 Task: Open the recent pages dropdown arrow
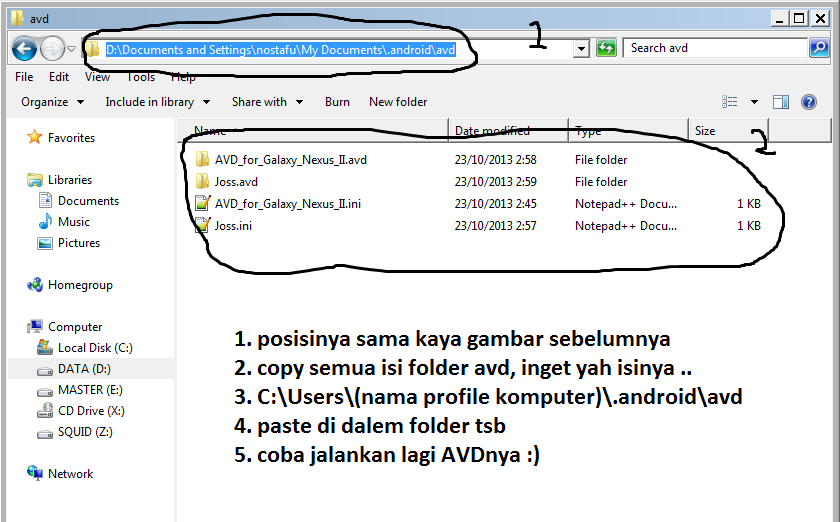point(71,49)
